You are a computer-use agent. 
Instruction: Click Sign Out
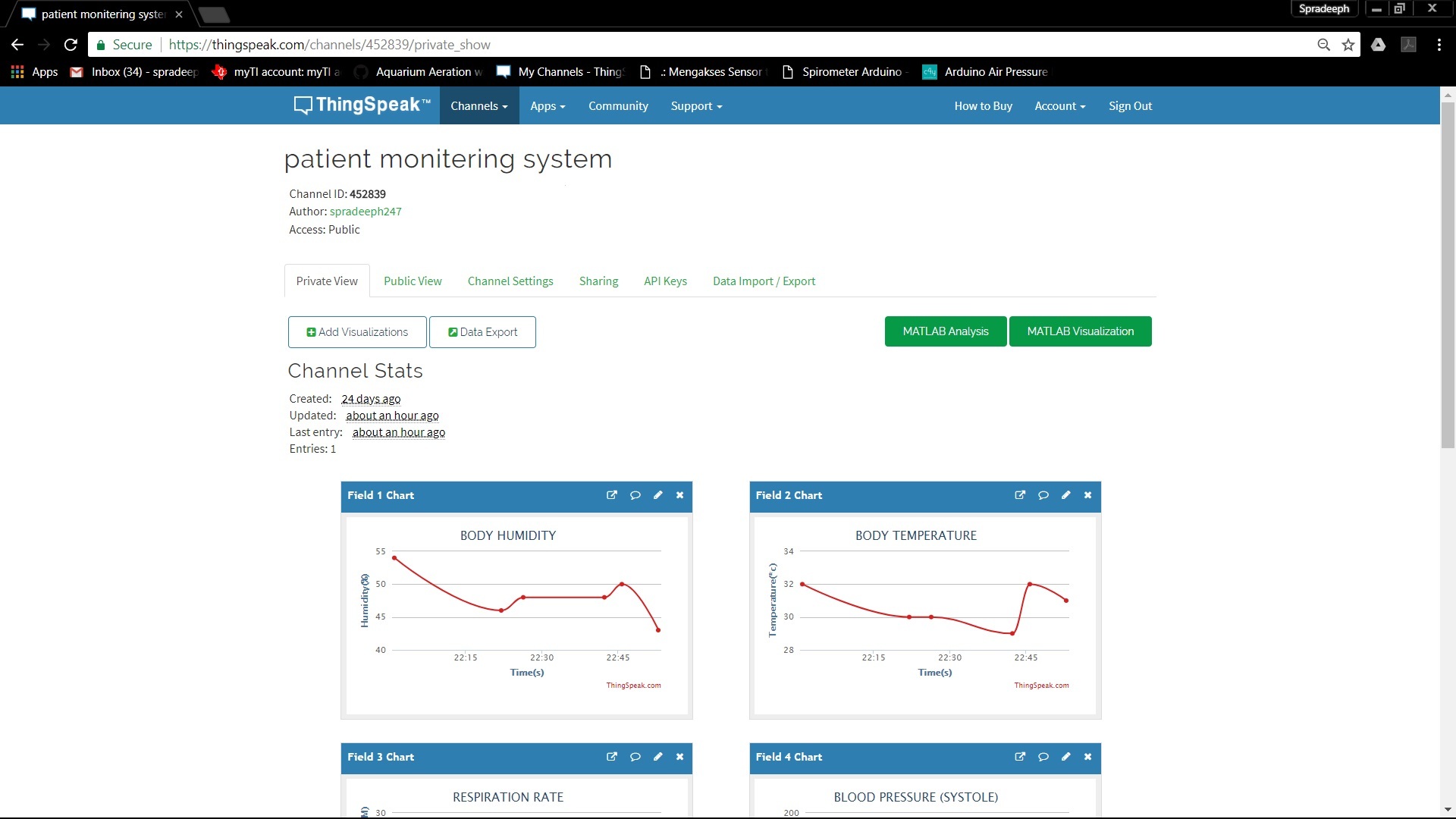[x=1130, y=106]
